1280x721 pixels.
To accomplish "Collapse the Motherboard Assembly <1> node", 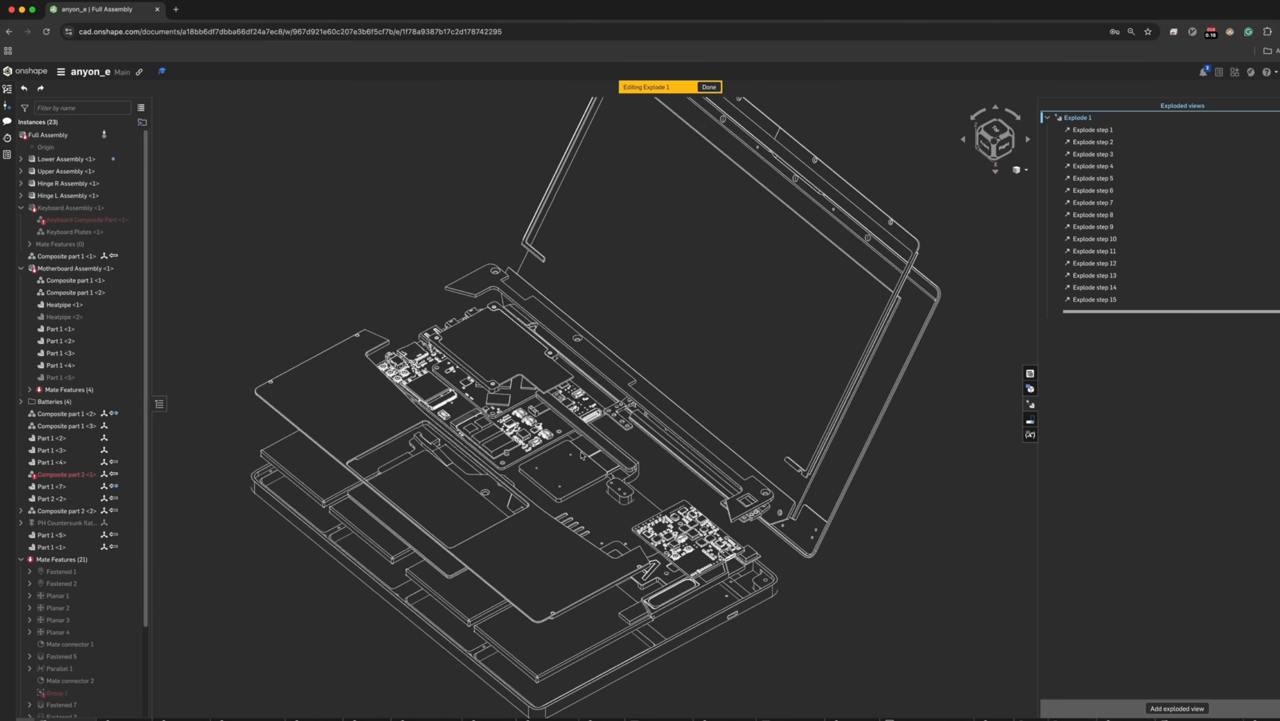I will point(21,268).
